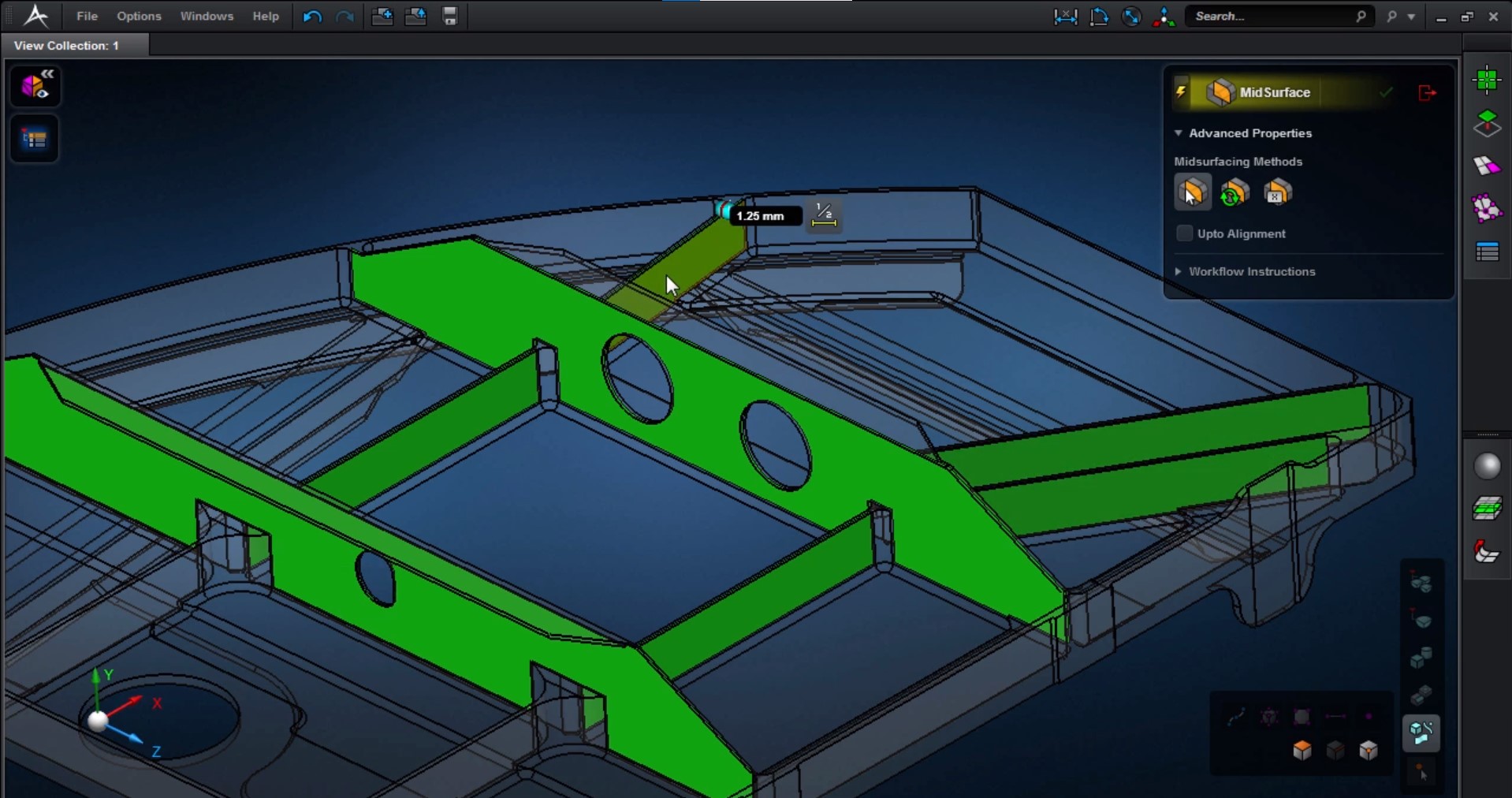Undo the last action
1512x798 pixels.
point(312,17)
